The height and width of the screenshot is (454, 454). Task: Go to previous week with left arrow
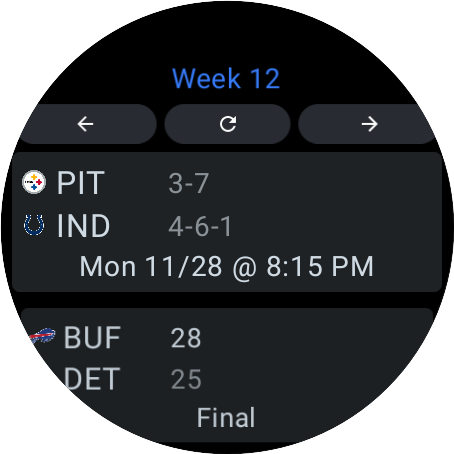pos(85,124)
